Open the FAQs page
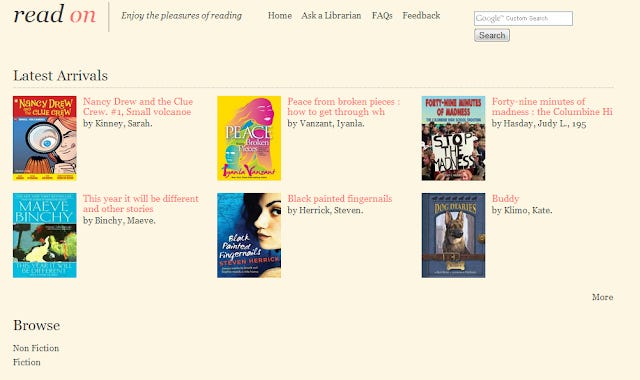The width and height of the screenshot is (640, 380). (x=382, y=16)
